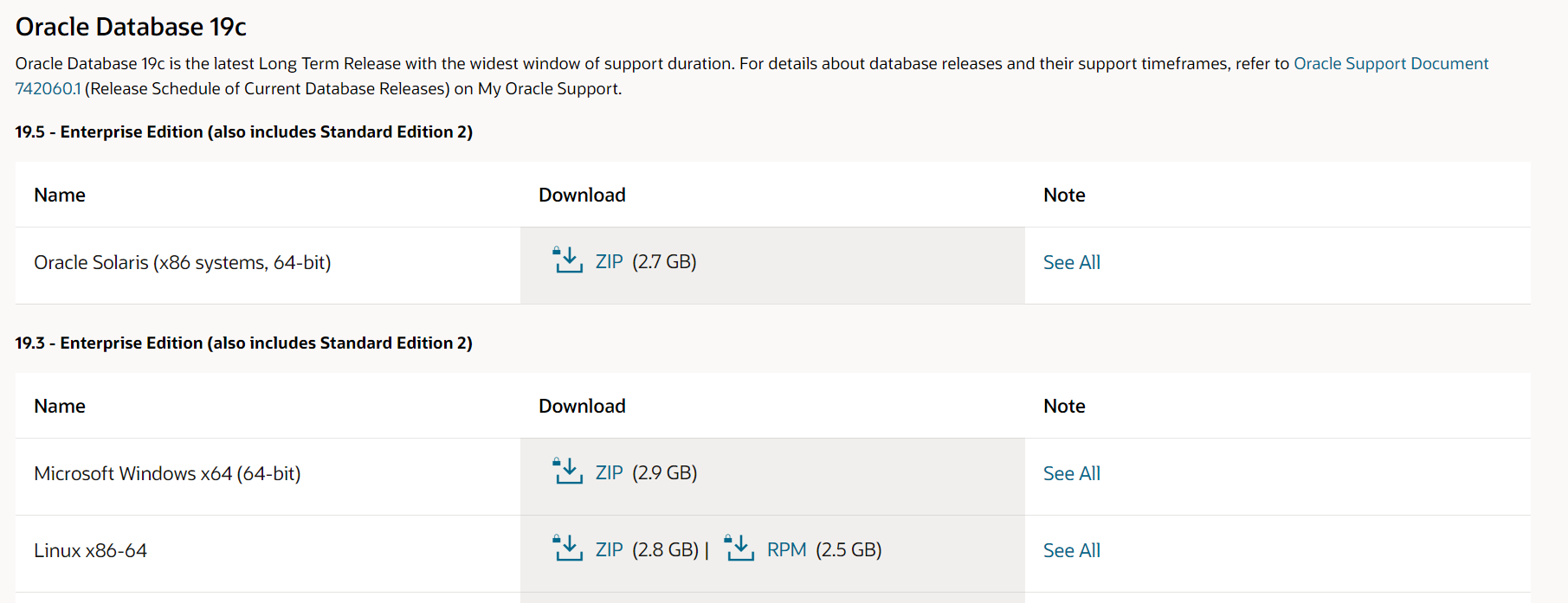
Task: Select the 19.5 - Enterprise Edition heading
Action: [x=244, y=132]
